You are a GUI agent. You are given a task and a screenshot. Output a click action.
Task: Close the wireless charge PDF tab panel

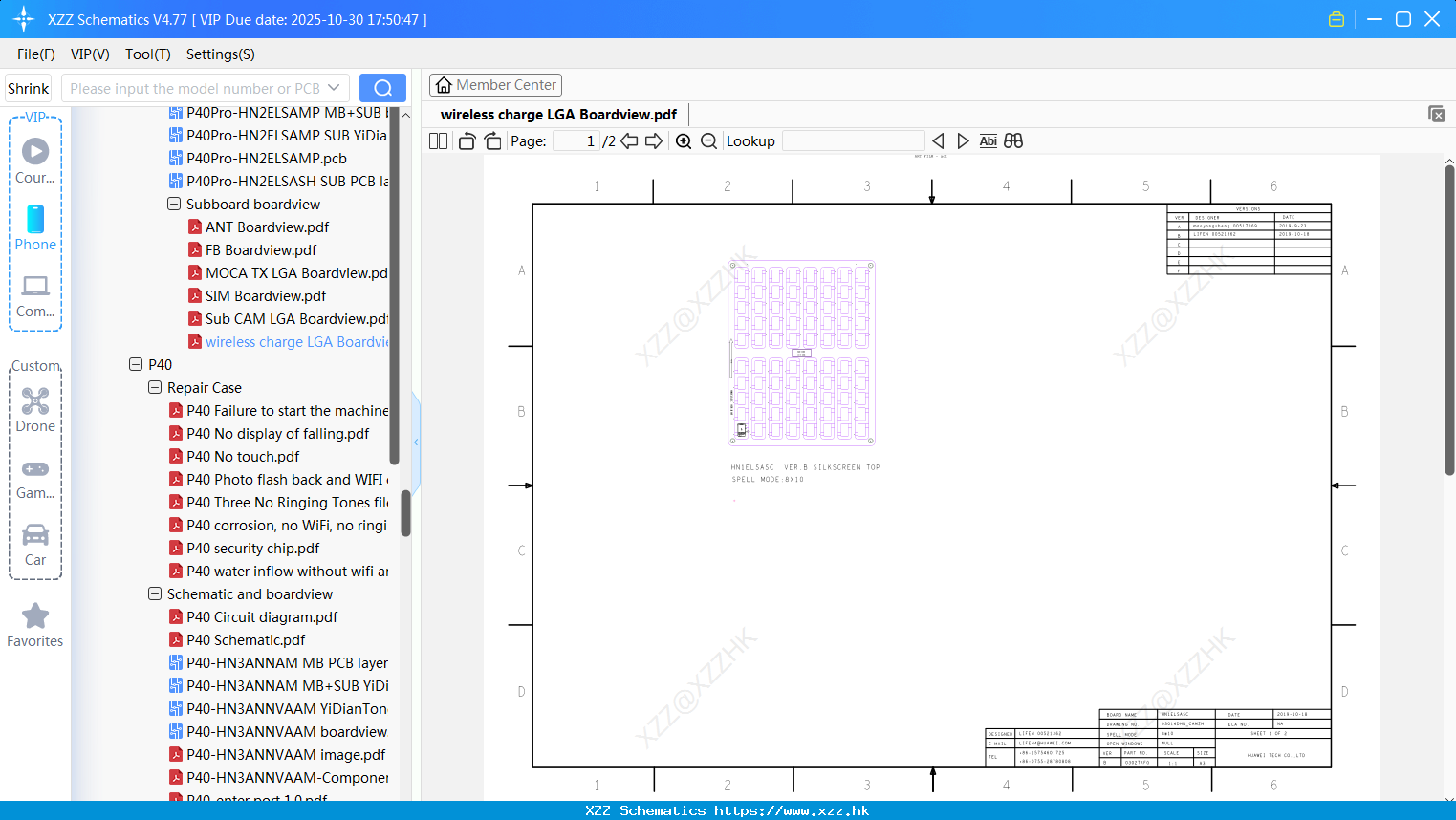[1436, 114]
